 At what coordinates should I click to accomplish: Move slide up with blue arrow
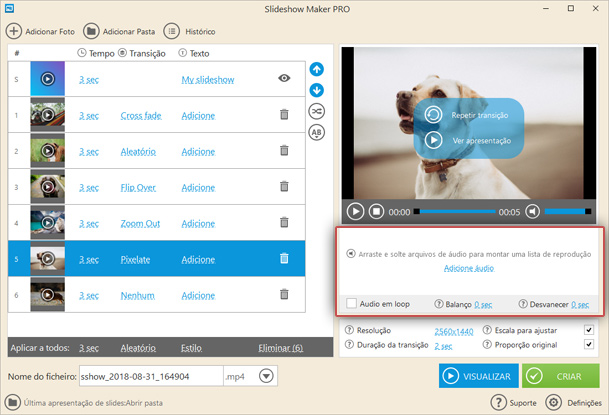(317, 69)
